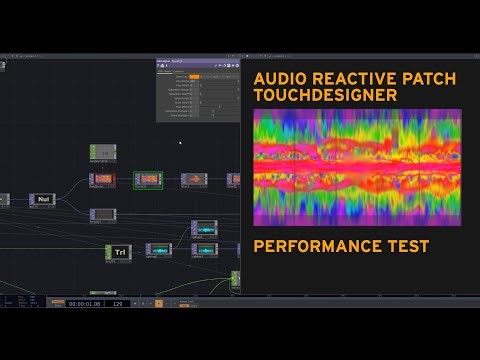
Task: Switch to the Common parameter tab
Action: click(179, 71)
